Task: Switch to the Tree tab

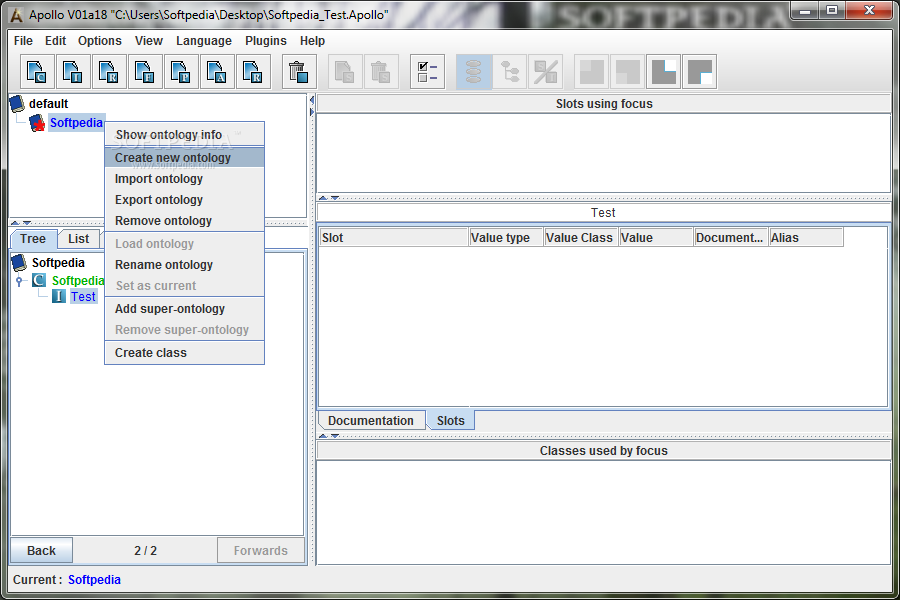Action: pyautogui.click(x=33, y=239)
